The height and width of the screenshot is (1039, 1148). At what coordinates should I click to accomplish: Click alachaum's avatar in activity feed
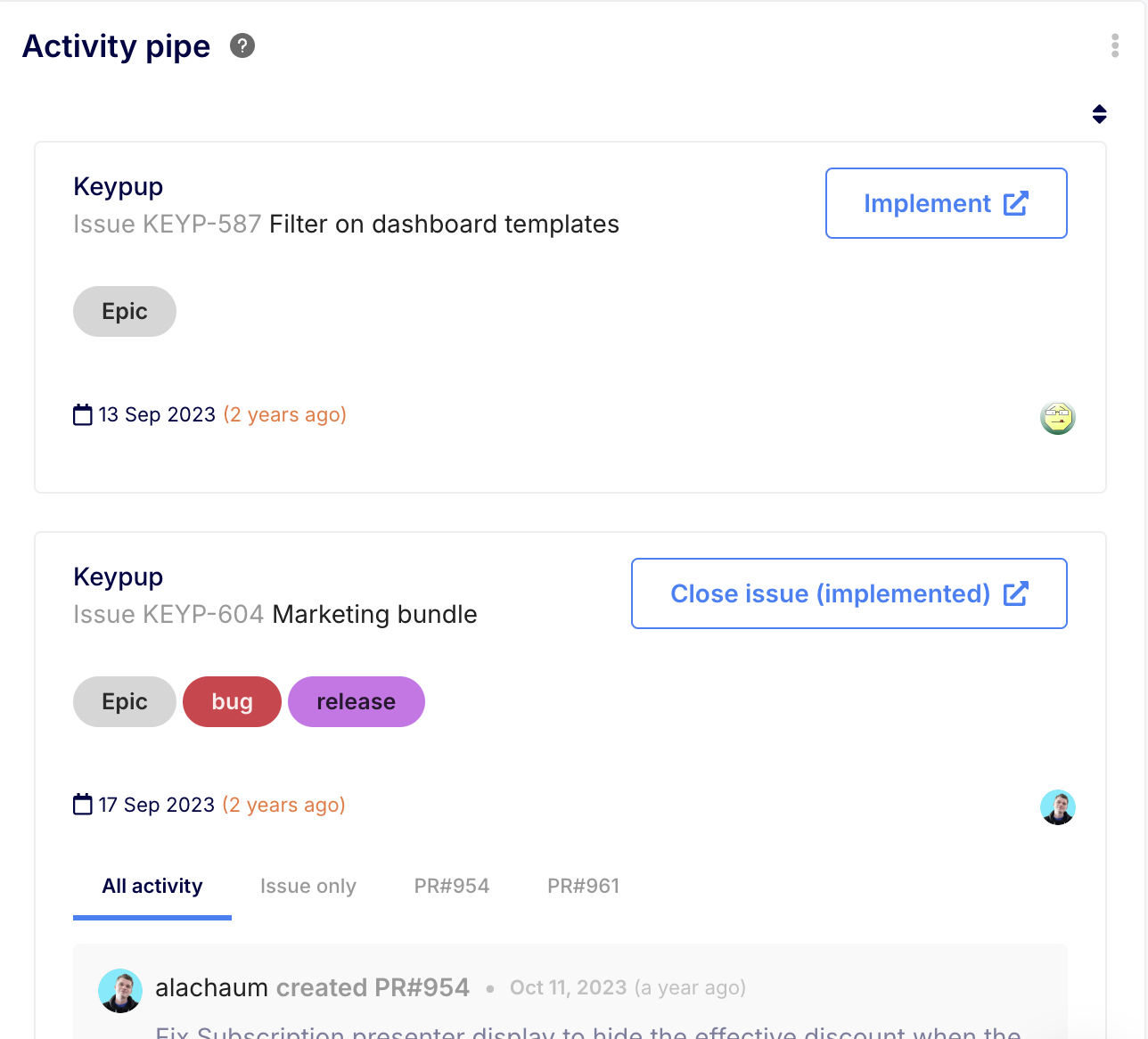pos(120,990)
